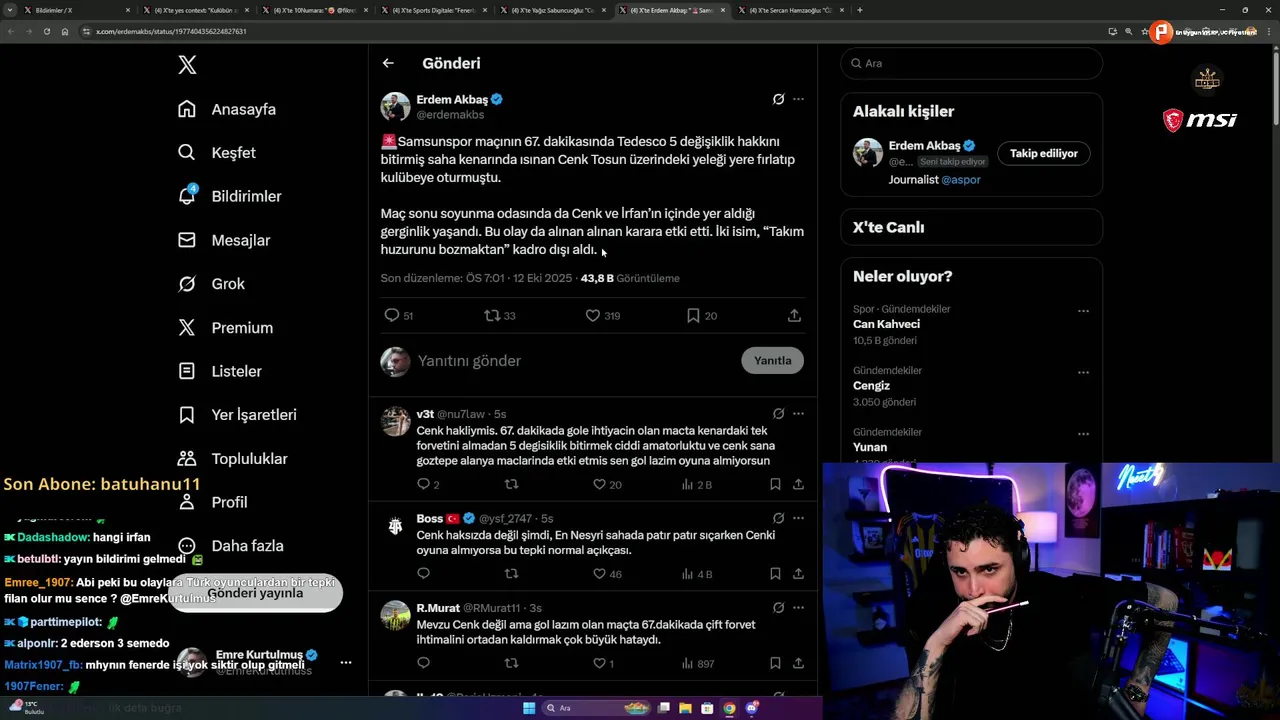Reload the page in the browser

[x=46, y=31]
